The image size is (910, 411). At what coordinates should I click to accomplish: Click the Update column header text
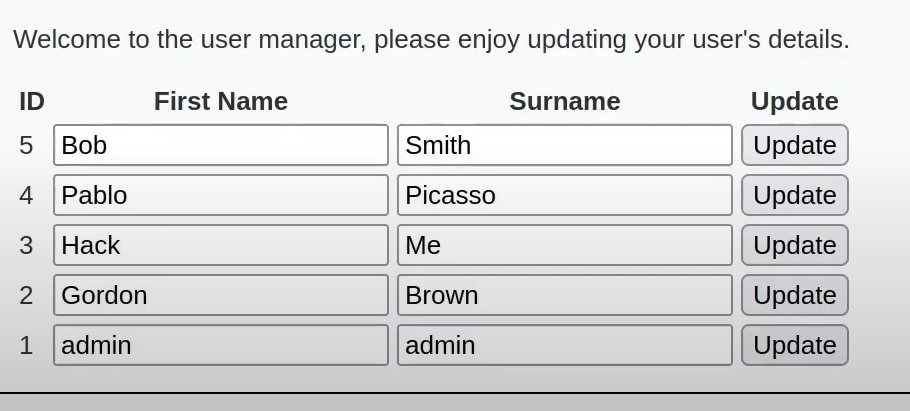pyautogui.click(x=794, y=101)
